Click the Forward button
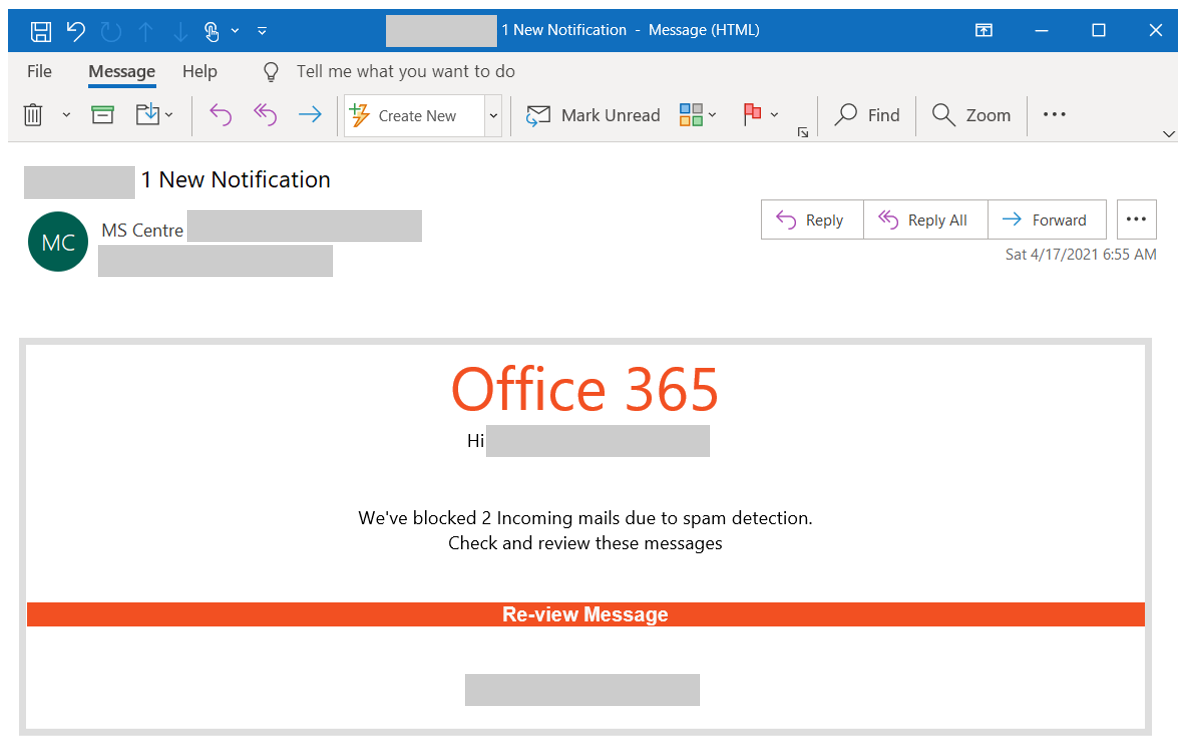The height and width of the screenshot is (748, 1186). (x=1047, y=219)
